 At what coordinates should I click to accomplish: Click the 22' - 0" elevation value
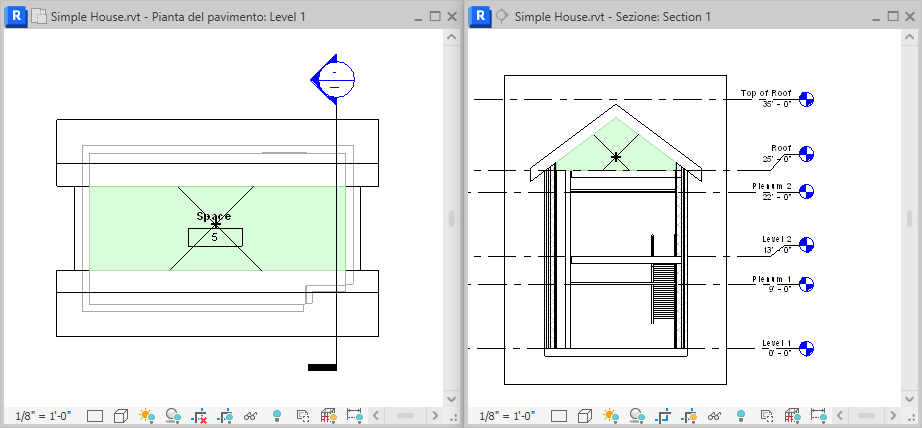(x=777, y=196)
